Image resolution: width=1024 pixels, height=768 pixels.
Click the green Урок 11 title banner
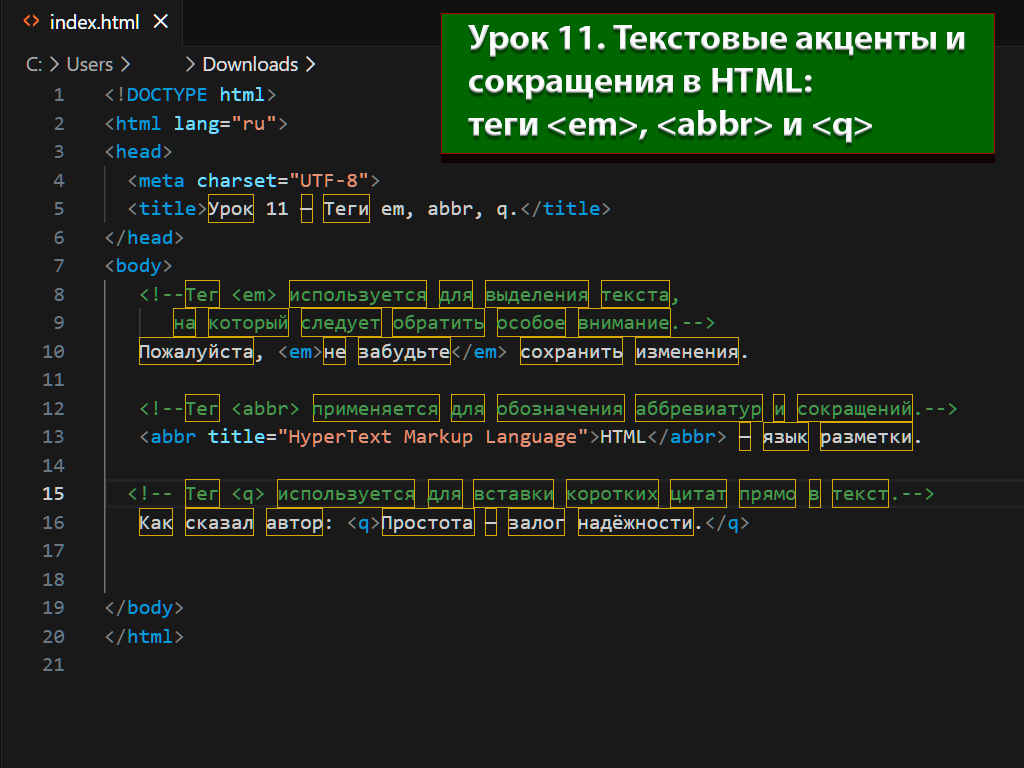coord(718,85)
